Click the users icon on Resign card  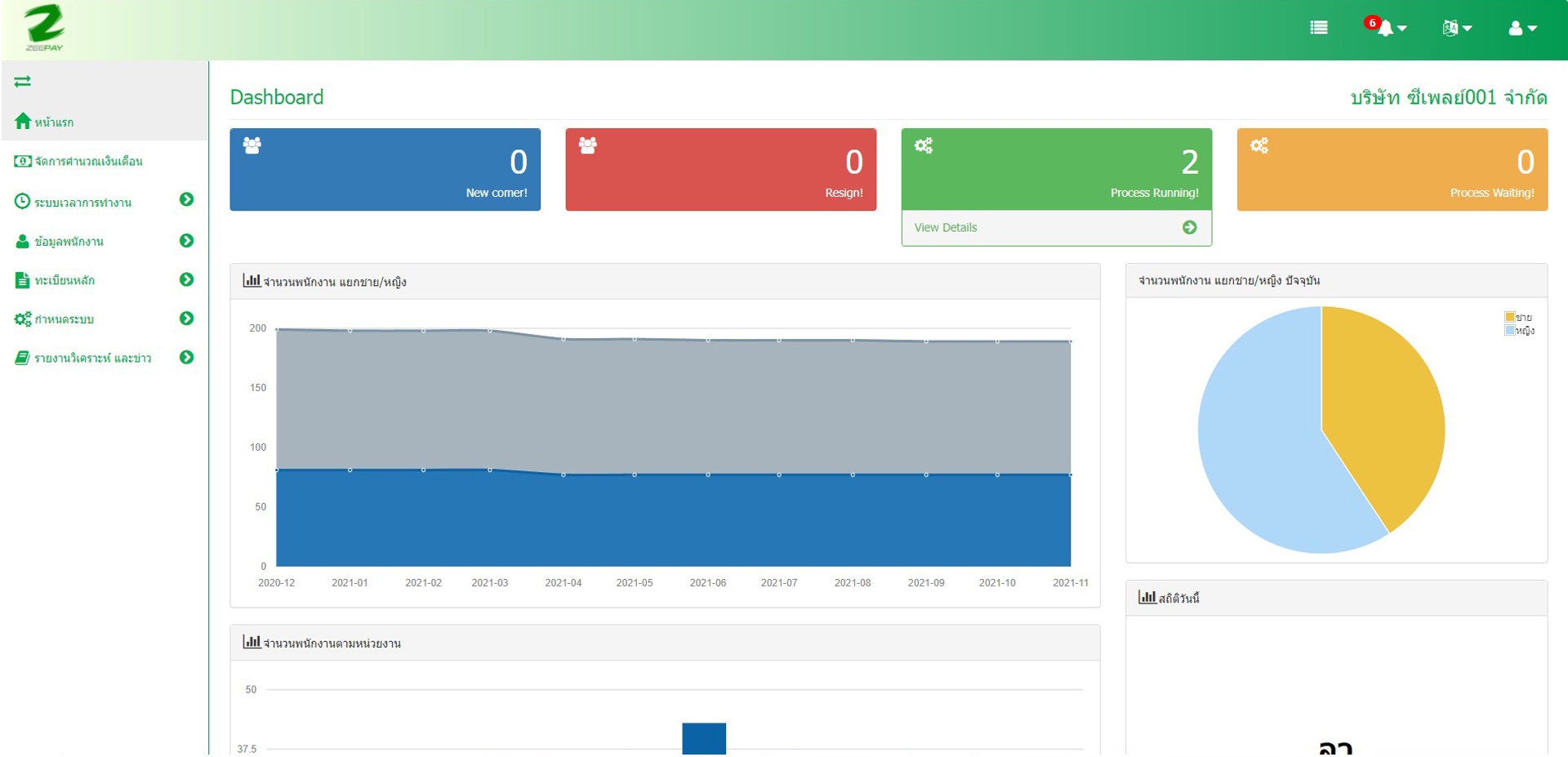coord(588,145)
